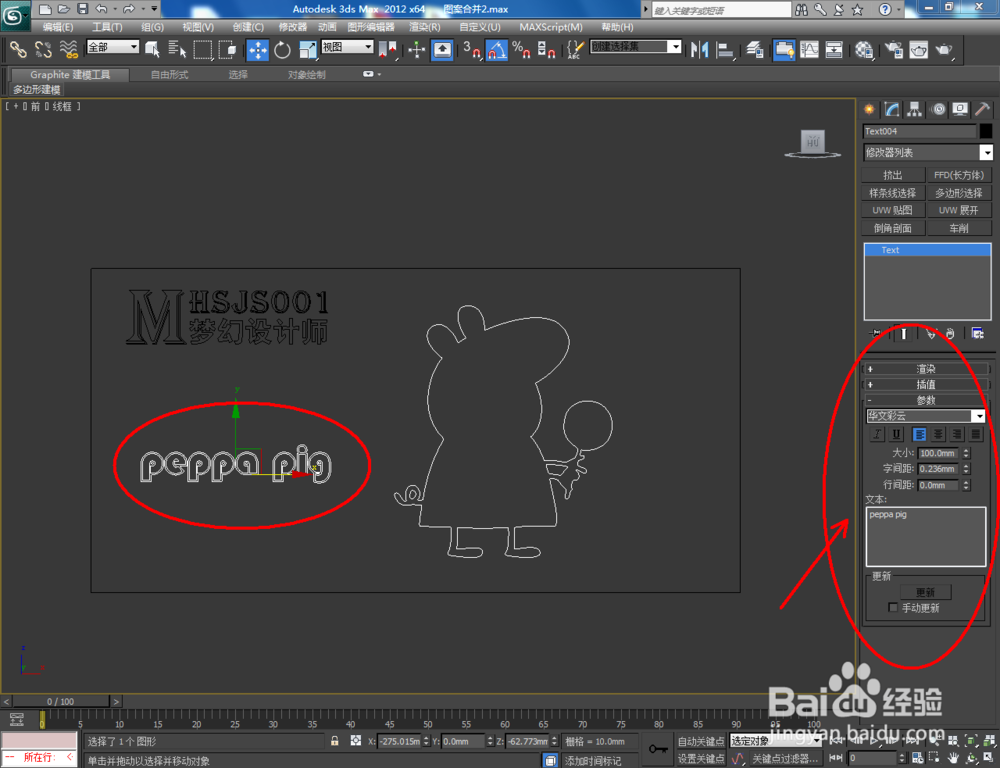Toggle Percent Snap
Image resolution: width=1000 pixels, height=768 pixels.
pyautogui.click(x=521, y=49)
